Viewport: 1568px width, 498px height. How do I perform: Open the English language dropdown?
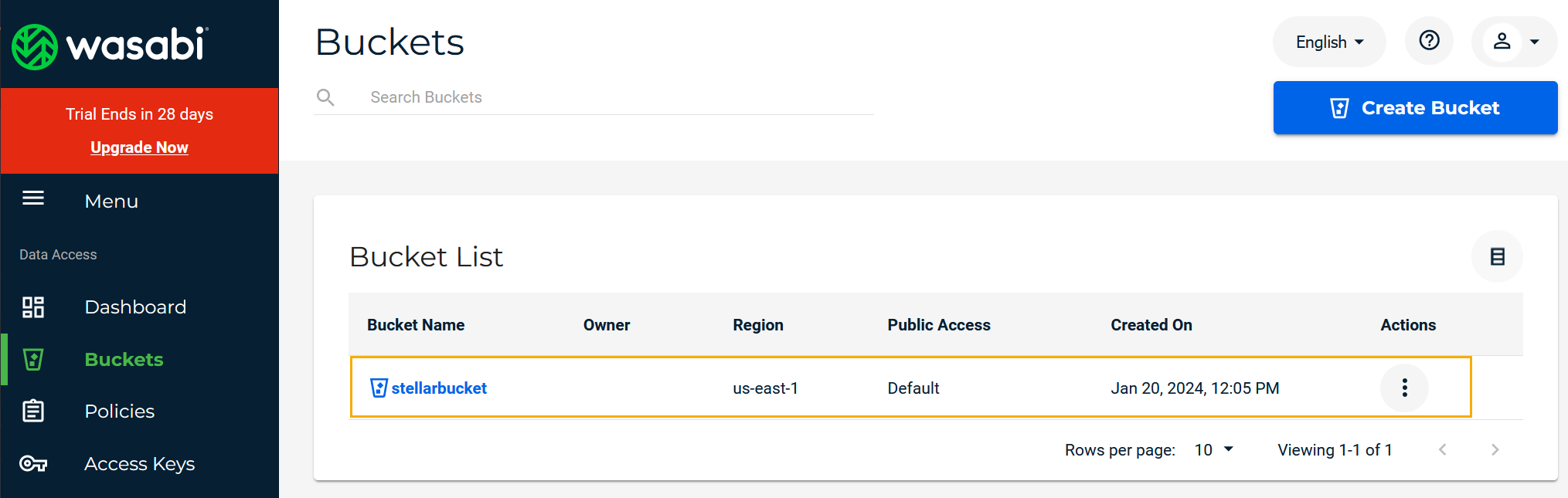tap(1328, 42)
